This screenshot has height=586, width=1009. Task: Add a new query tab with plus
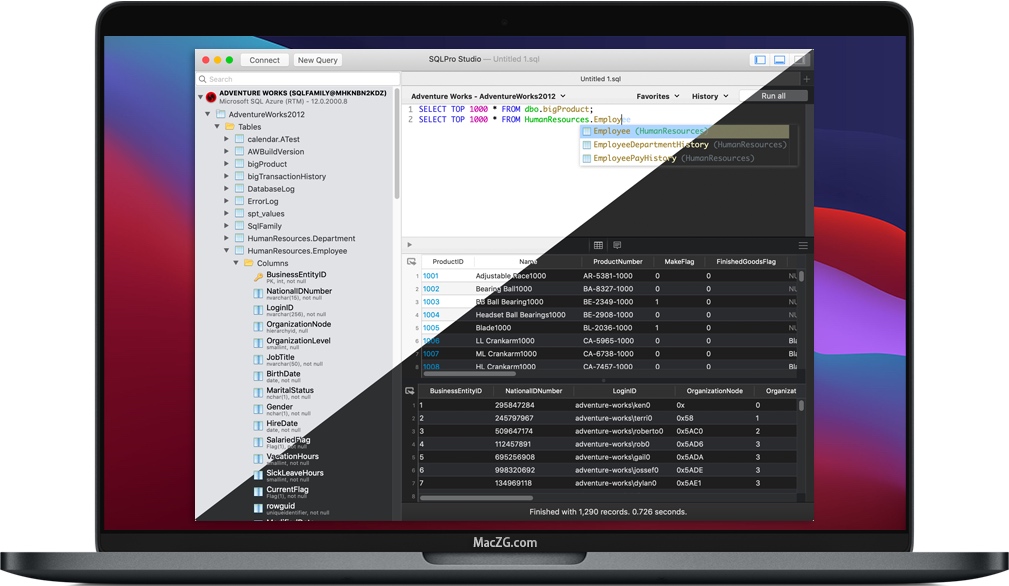[806, 79]
